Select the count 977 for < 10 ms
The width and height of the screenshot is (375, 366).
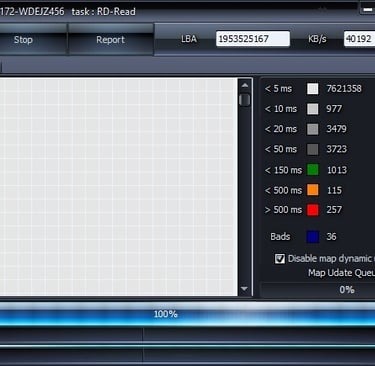click(334, 109)
